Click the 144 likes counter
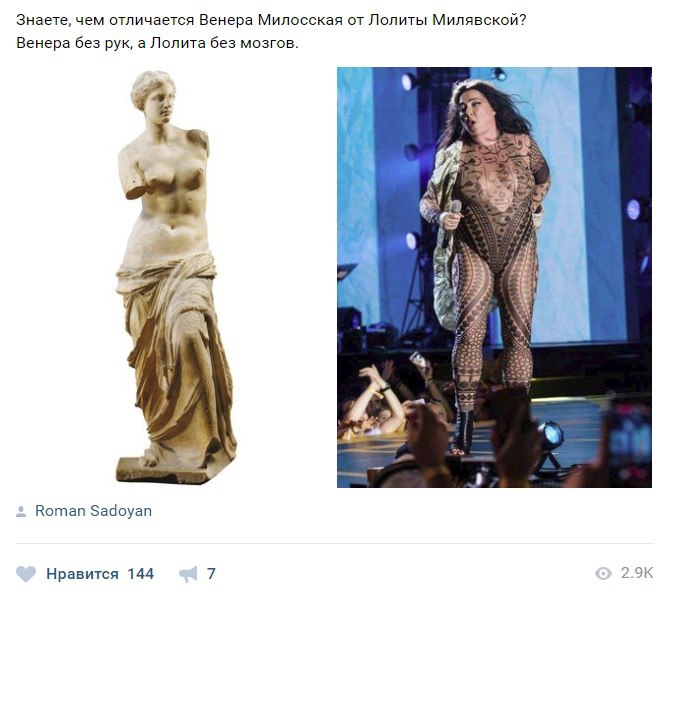 pos(140,574)
